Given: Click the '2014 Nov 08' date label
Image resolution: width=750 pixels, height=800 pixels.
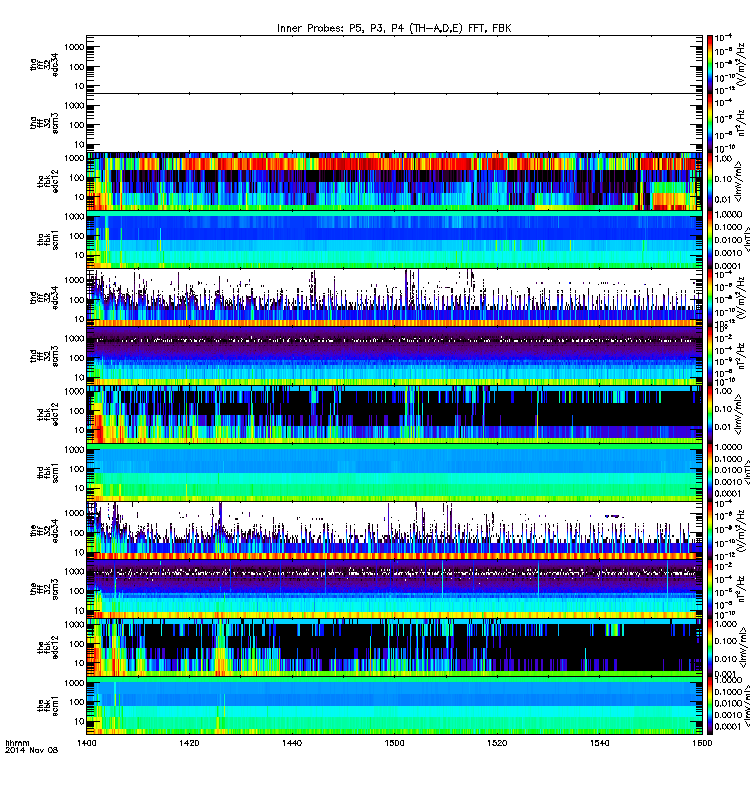Looking at the screenshot, I should click(x=31, y=750).
